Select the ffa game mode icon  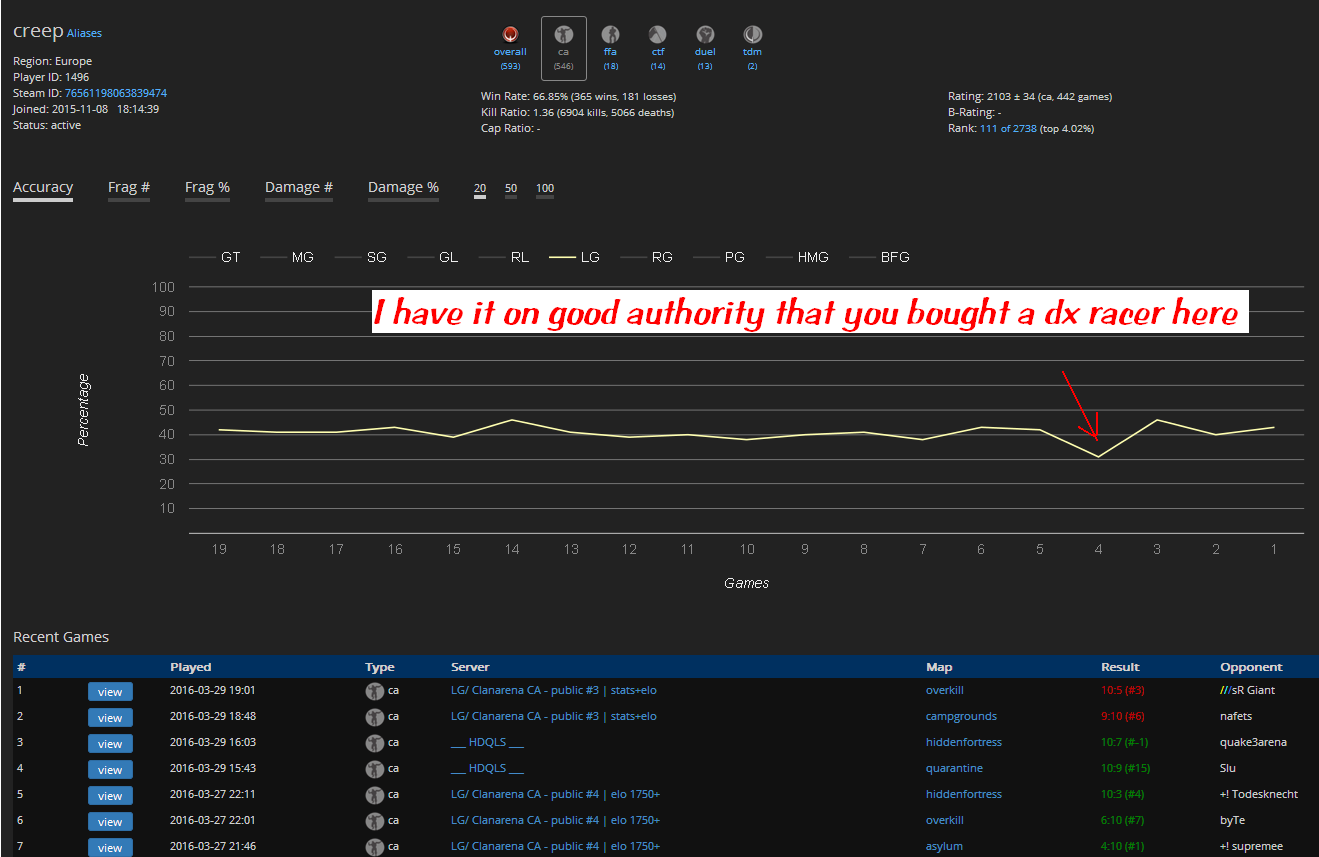click(610, 36)
